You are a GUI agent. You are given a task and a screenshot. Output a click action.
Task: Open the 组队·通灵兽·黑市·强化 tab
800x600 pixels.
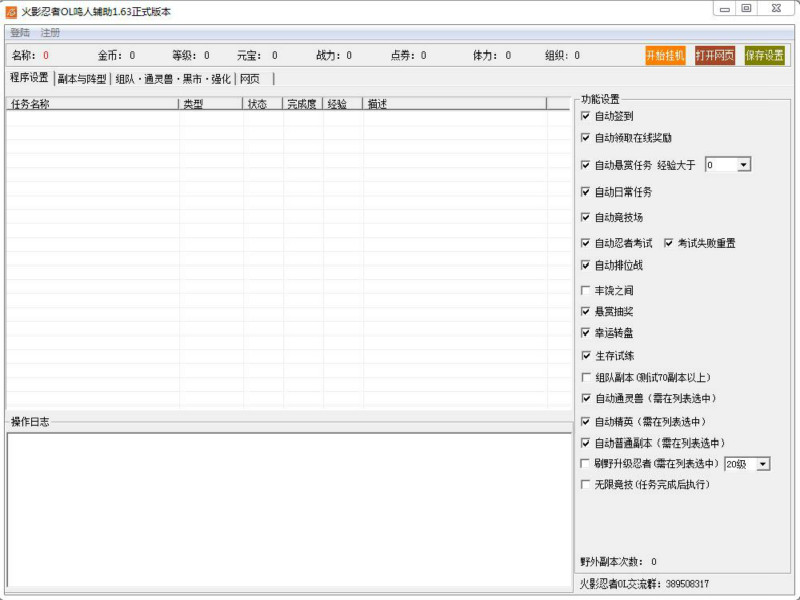[173, 79]
